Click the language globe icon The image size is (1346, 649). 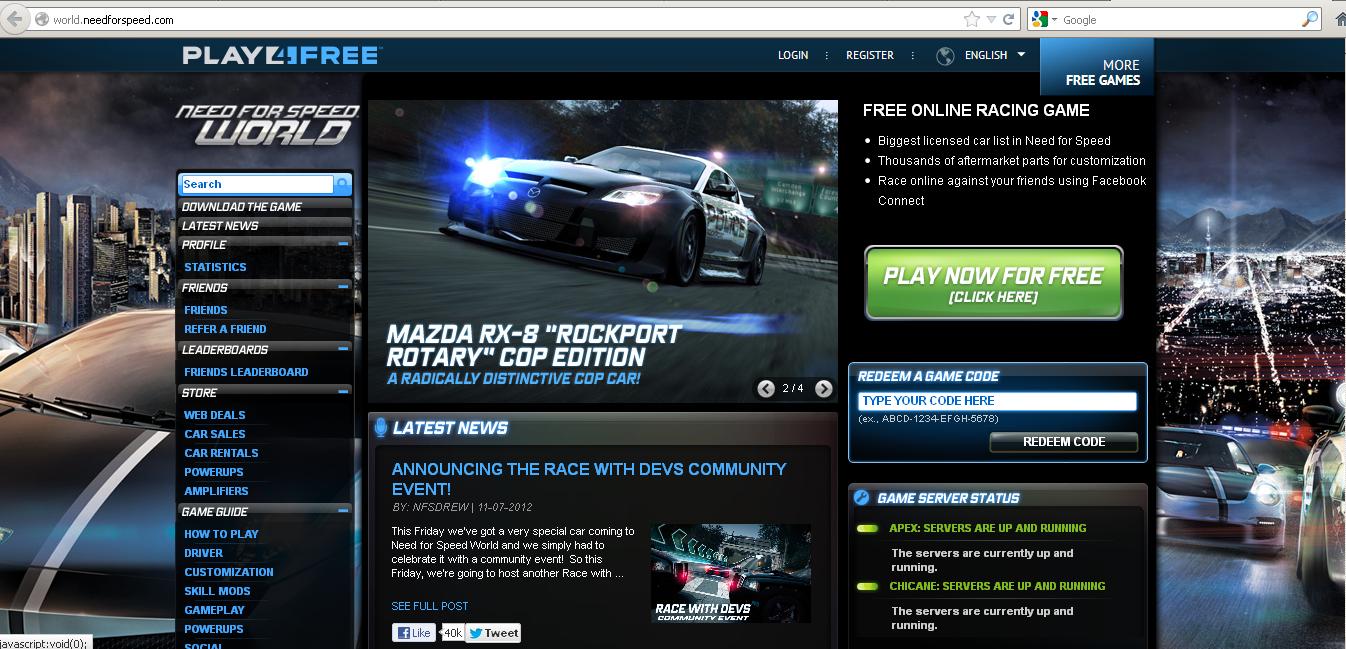(x=945, y=56)
